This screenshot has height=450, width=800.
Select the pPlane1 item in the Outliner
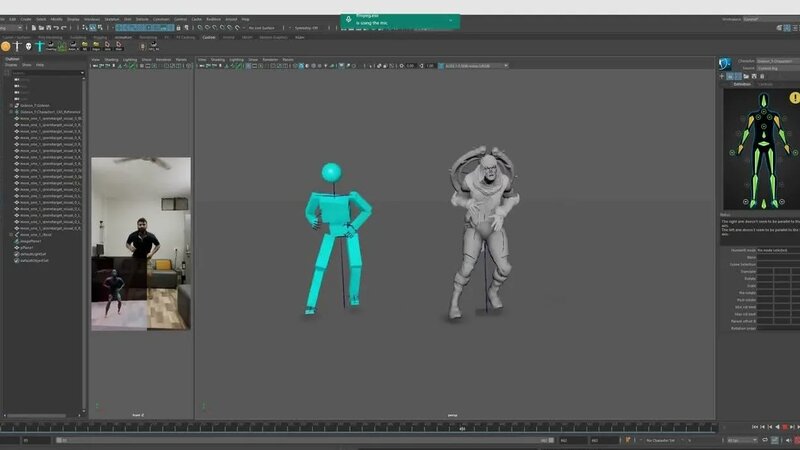tap(27, 247)
